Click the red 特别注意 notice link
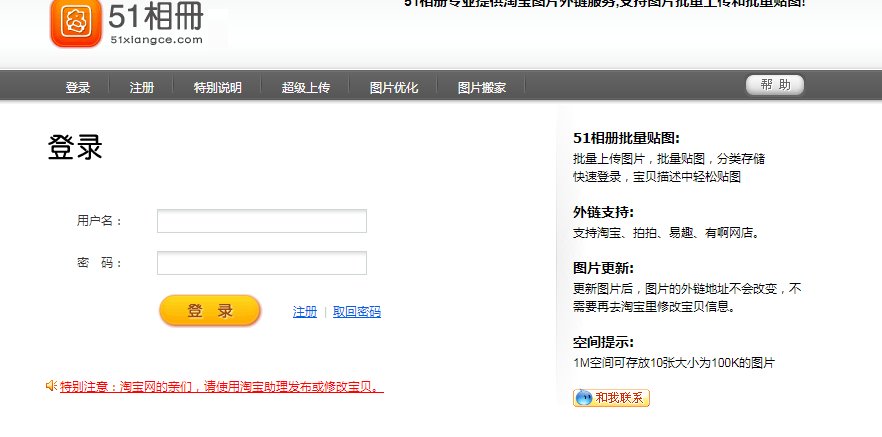The height and width of the screenshot is (437, 882). click(x=222, y=387)
